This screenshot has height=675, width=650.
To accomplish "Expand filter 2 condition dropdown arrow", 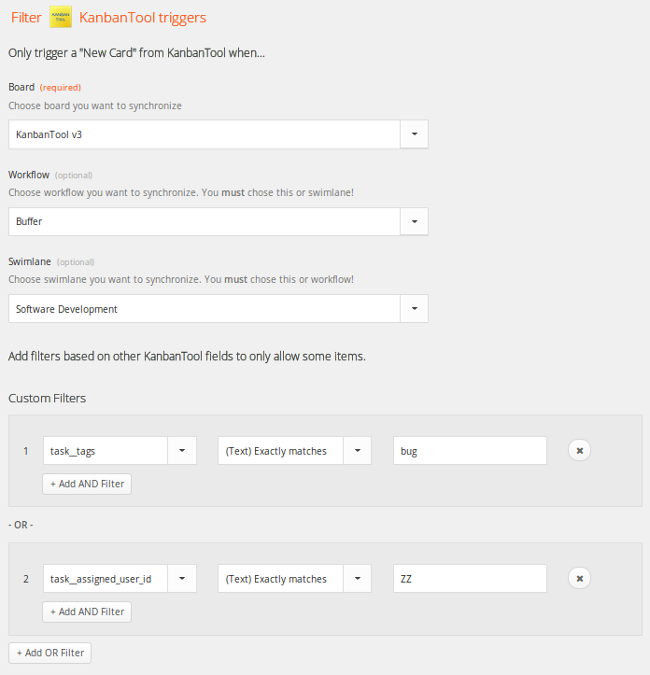I will pos(357,579).
